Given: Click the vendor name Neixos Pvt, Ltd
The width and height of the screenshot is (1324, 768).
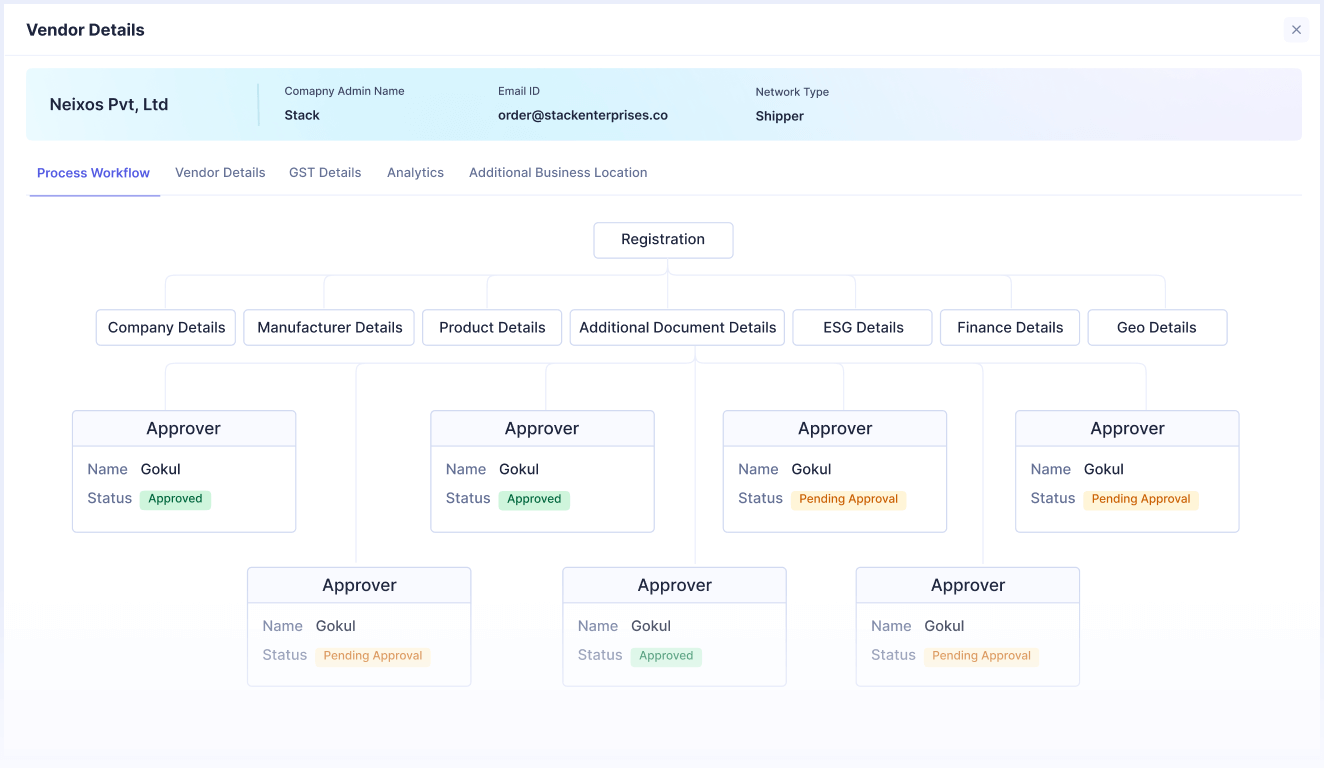Looking at the screenshot, I should click(x=109, y=104).
